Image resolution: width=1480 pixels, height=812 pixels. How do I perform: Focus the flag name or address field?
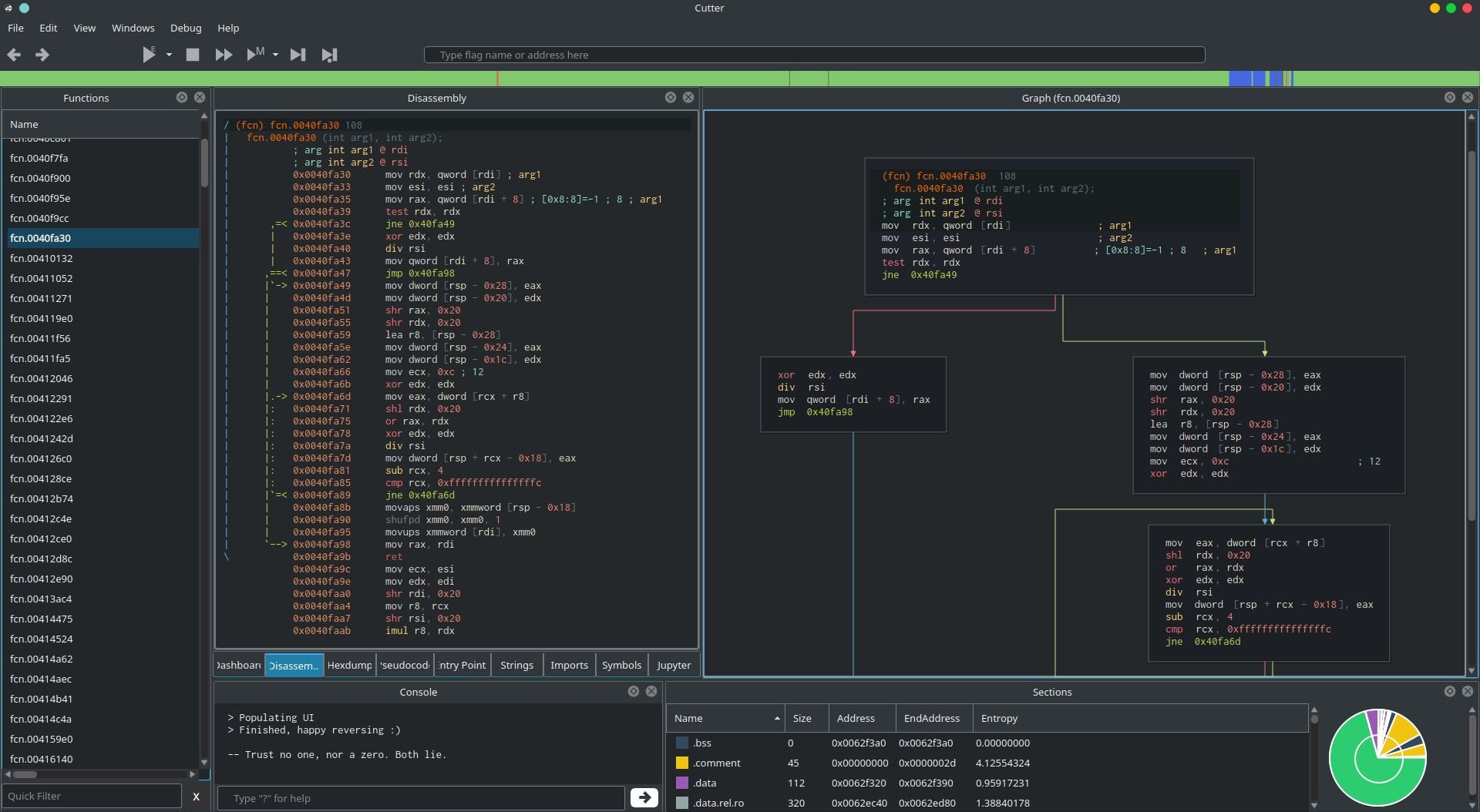pyautogui.click(x=814, y=55)
